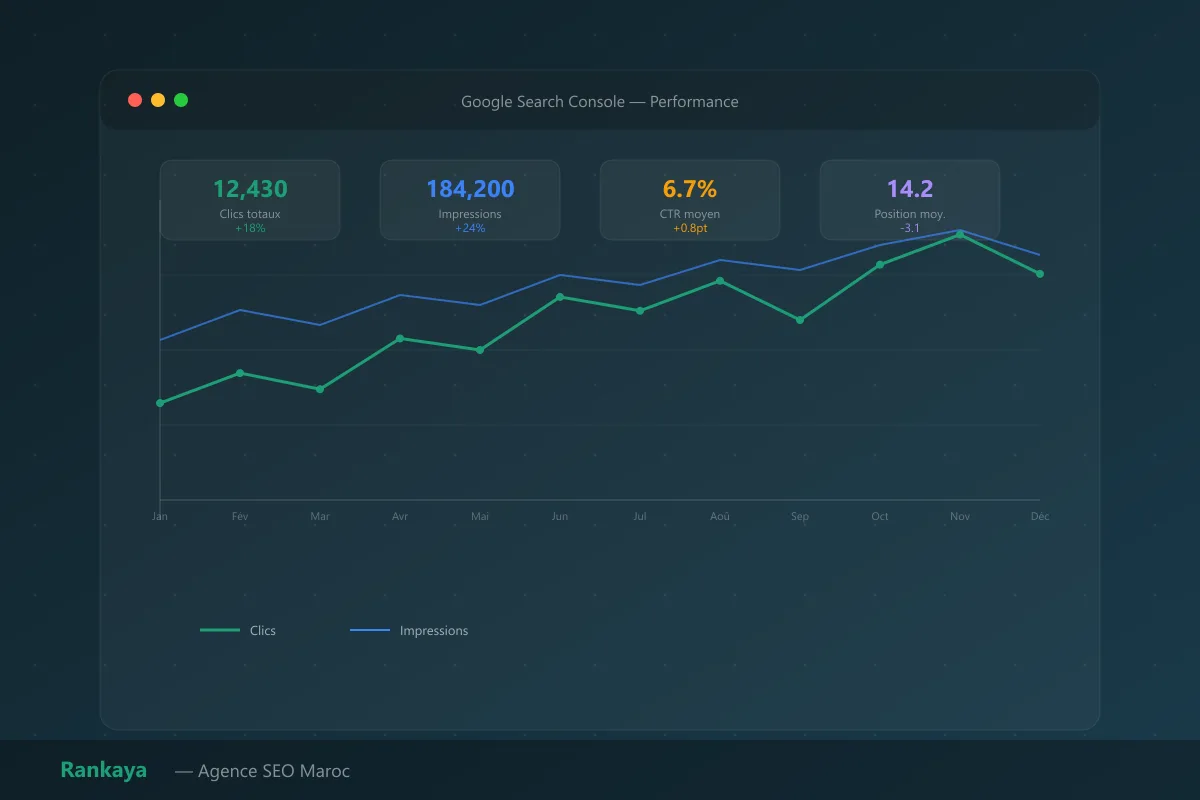The height and width of the screenshot is (800, 1200).
Task: Select the Clics totaux 12,430 card
Action: (x=250, y=200)
